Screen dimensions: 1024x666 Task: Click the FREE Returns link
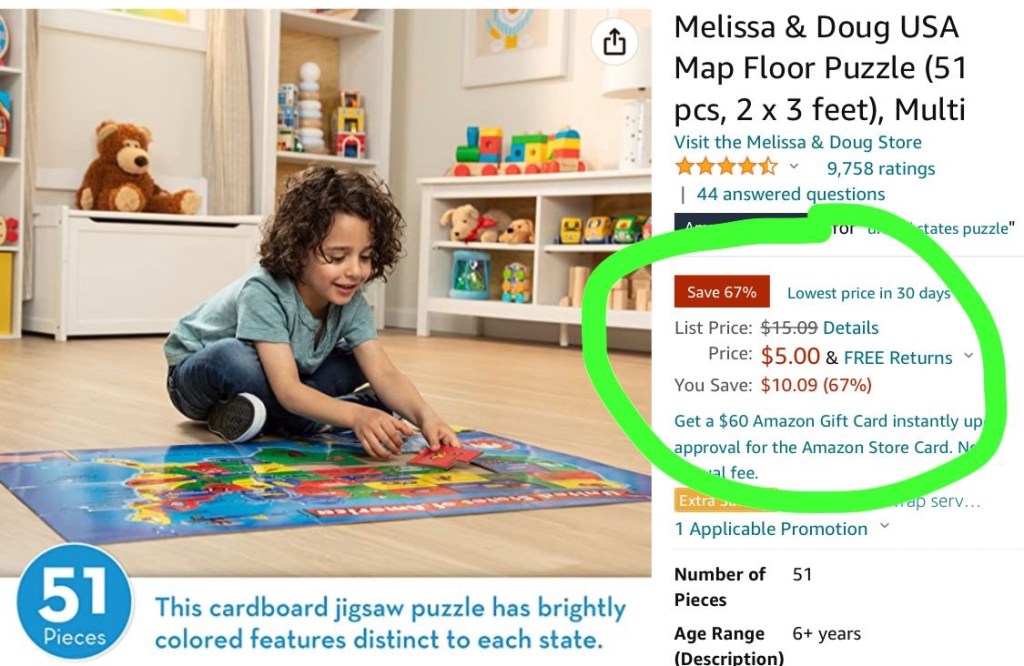click(898, 357)
